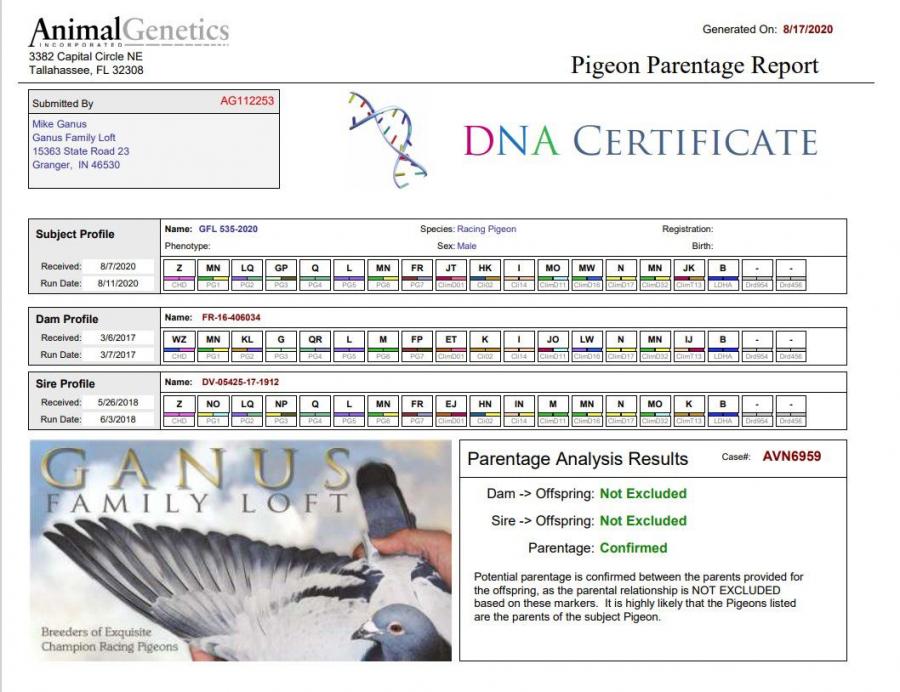Image resolution: width=900 pixels, height=692 pixels.
Task: Click the KL marker cell in Dam Profile
Action: coord(247,346)
